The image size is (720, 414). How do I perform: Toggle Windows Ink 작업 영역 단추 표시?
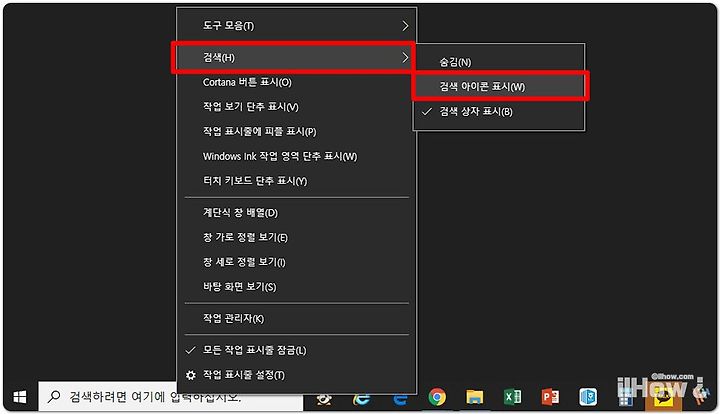297,157
